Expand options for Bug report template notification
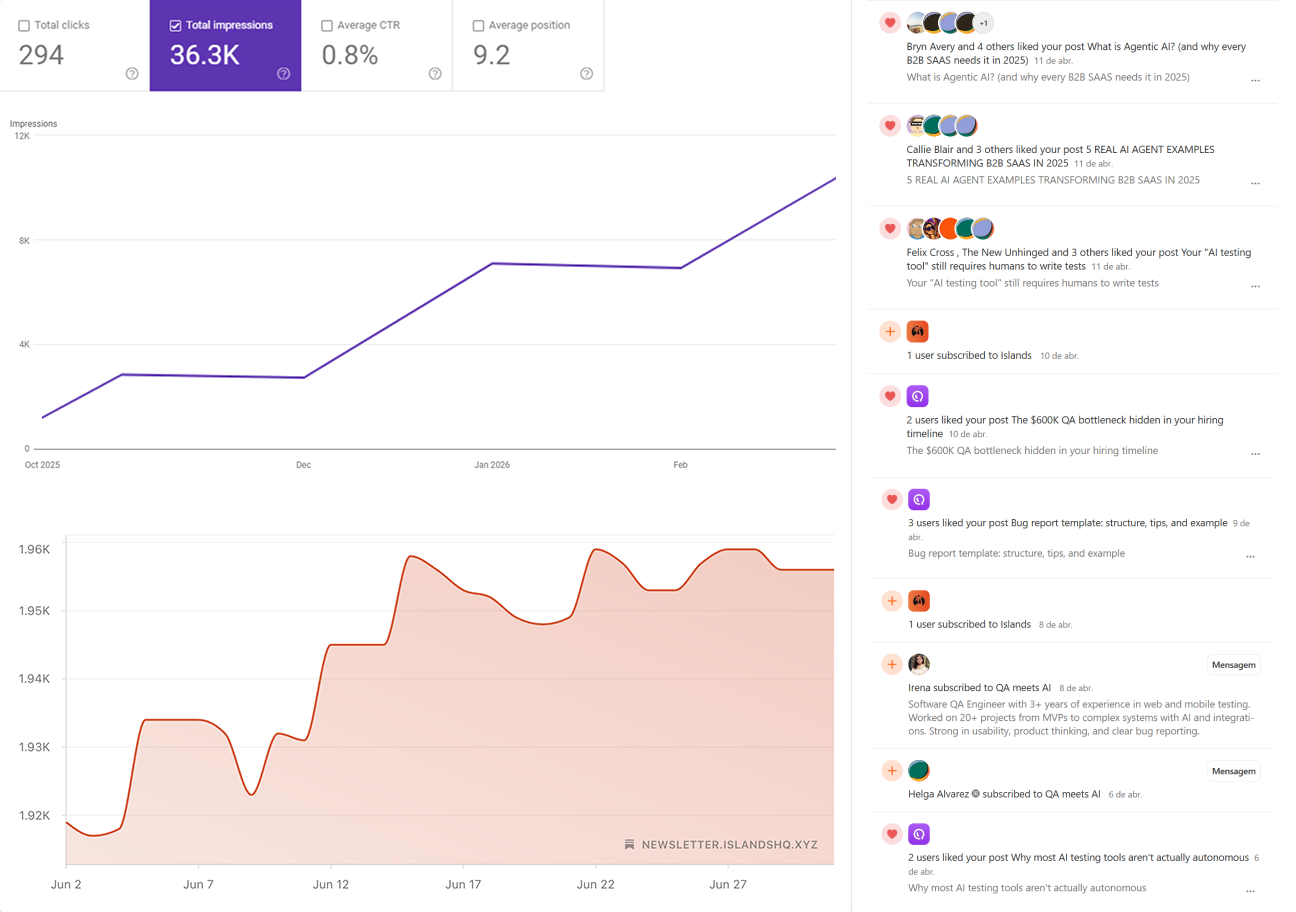The image size is (1296, 912). [1250, 557]
